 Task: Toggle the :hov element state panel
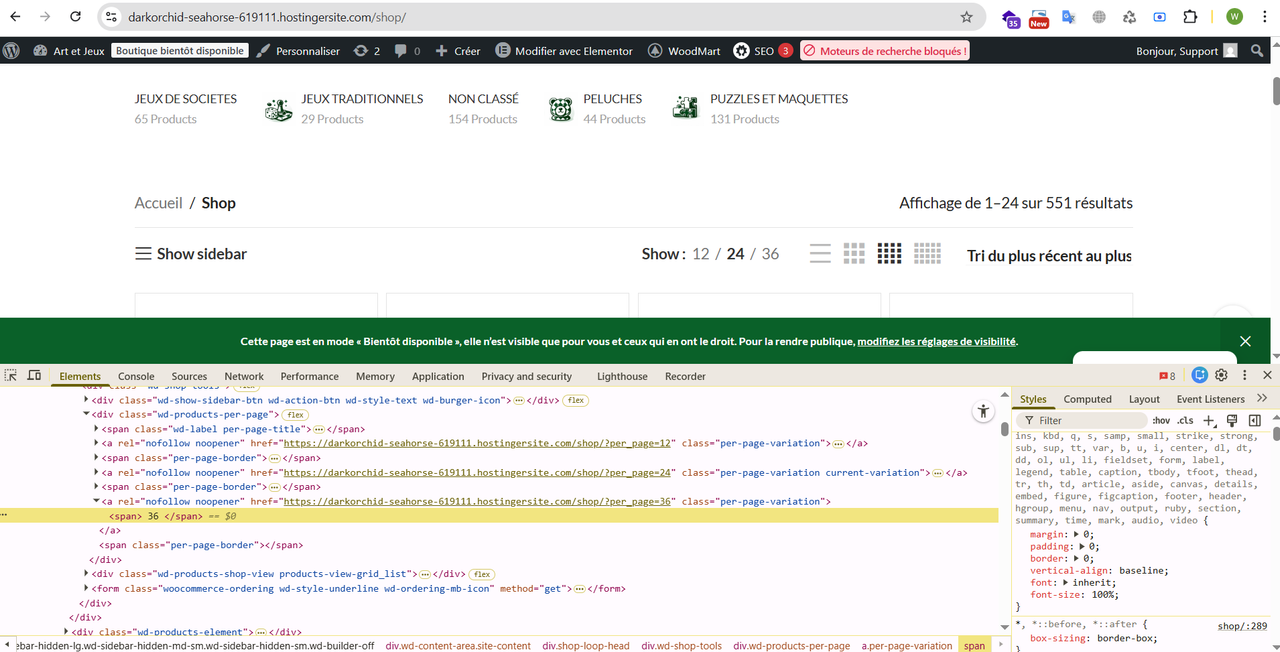(1161, 420)
